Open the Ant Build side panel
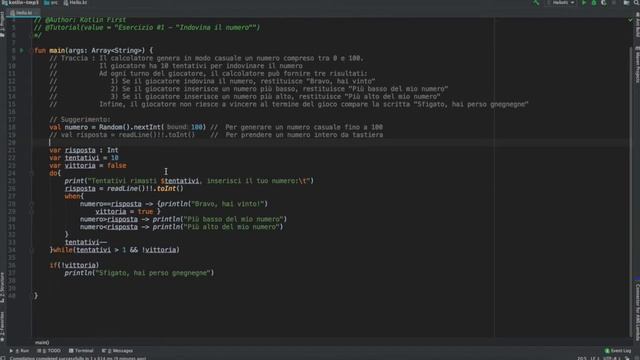The width and height of the screenshot is (640, 360). (637, 24)
